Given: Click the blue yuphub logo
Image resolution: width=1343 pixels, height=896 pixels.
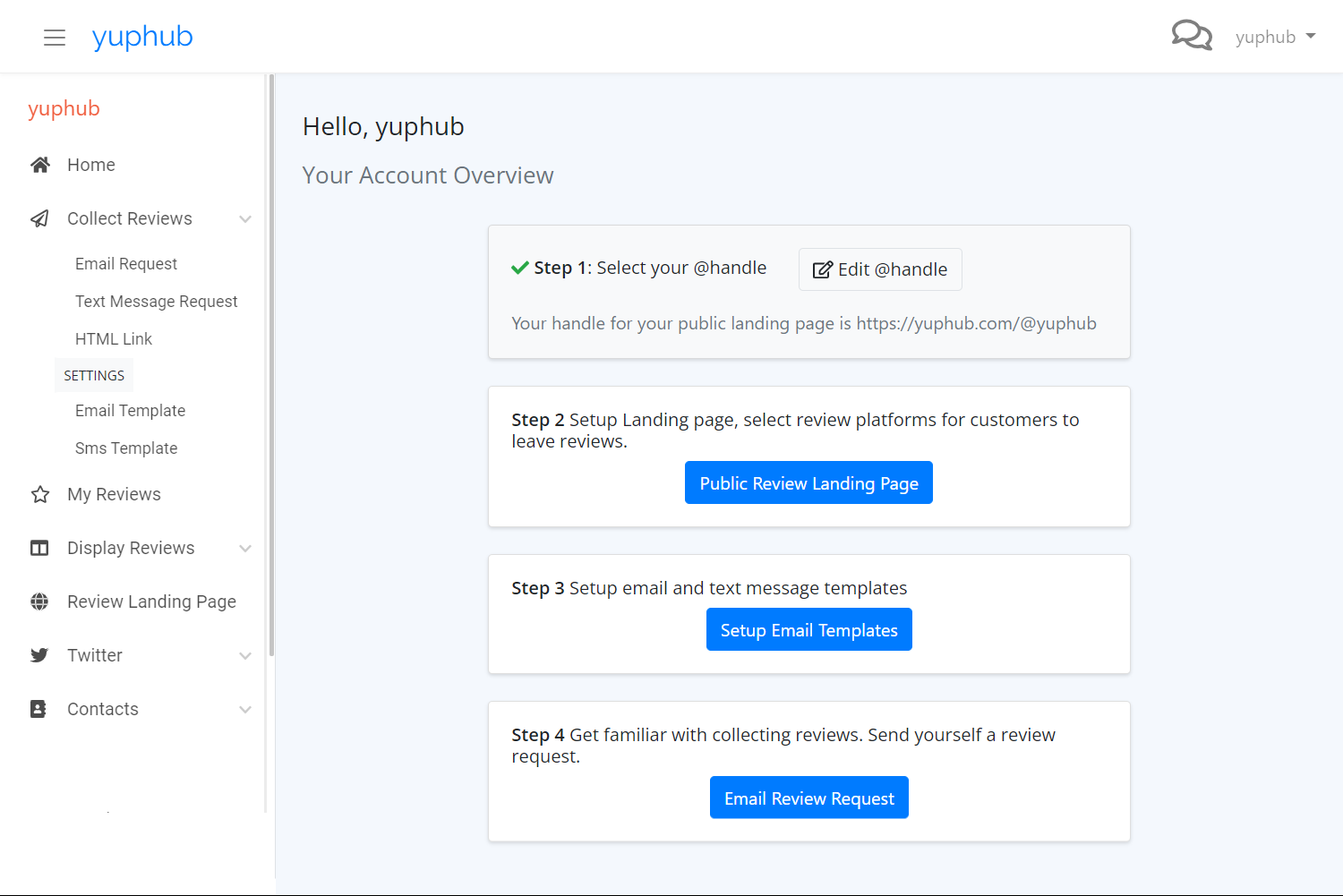Looking at the screenshot, I should [142, 37].
